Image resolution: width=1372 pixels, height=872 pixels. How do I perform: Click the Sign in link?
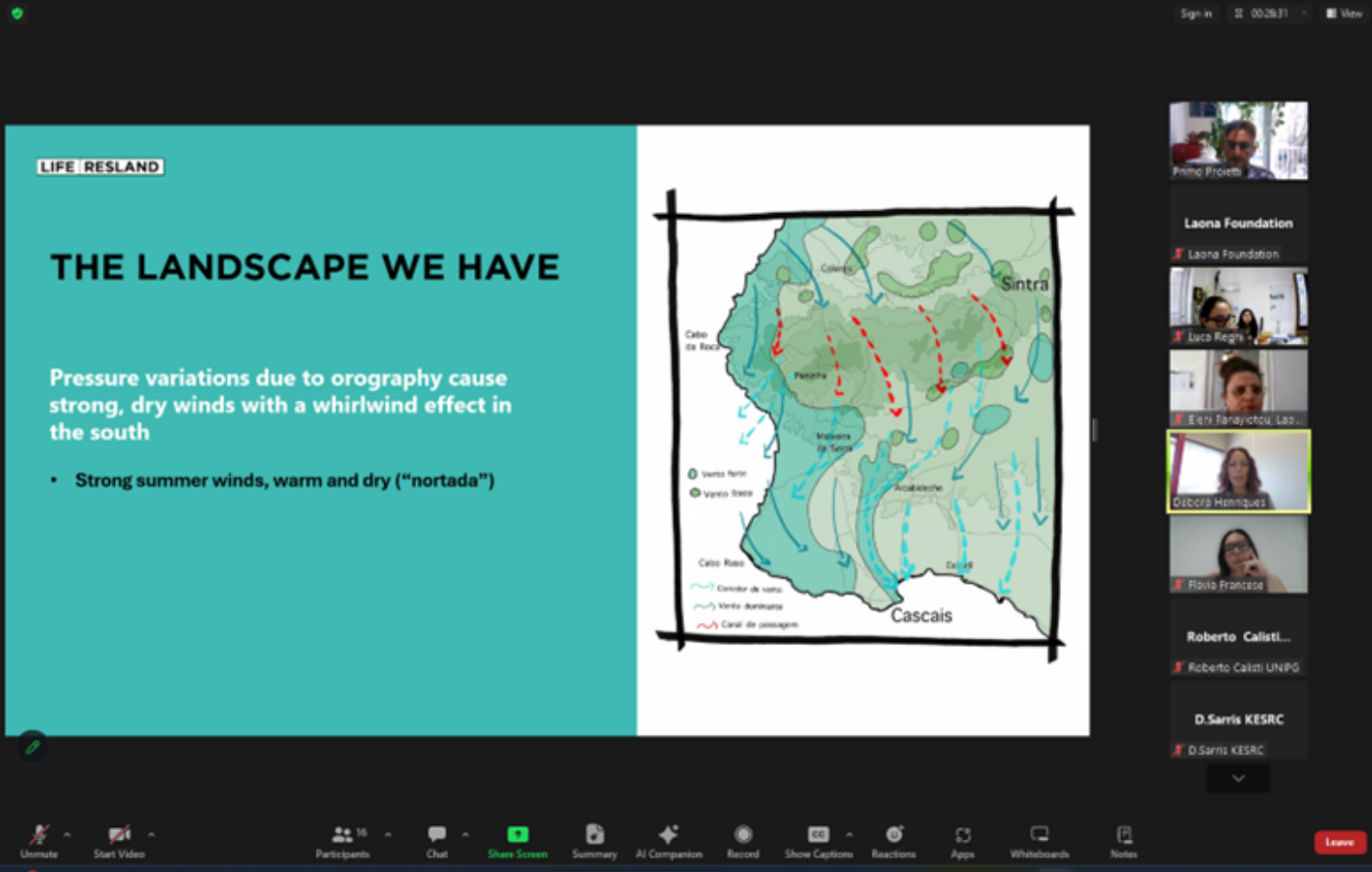click(1195, 14)
